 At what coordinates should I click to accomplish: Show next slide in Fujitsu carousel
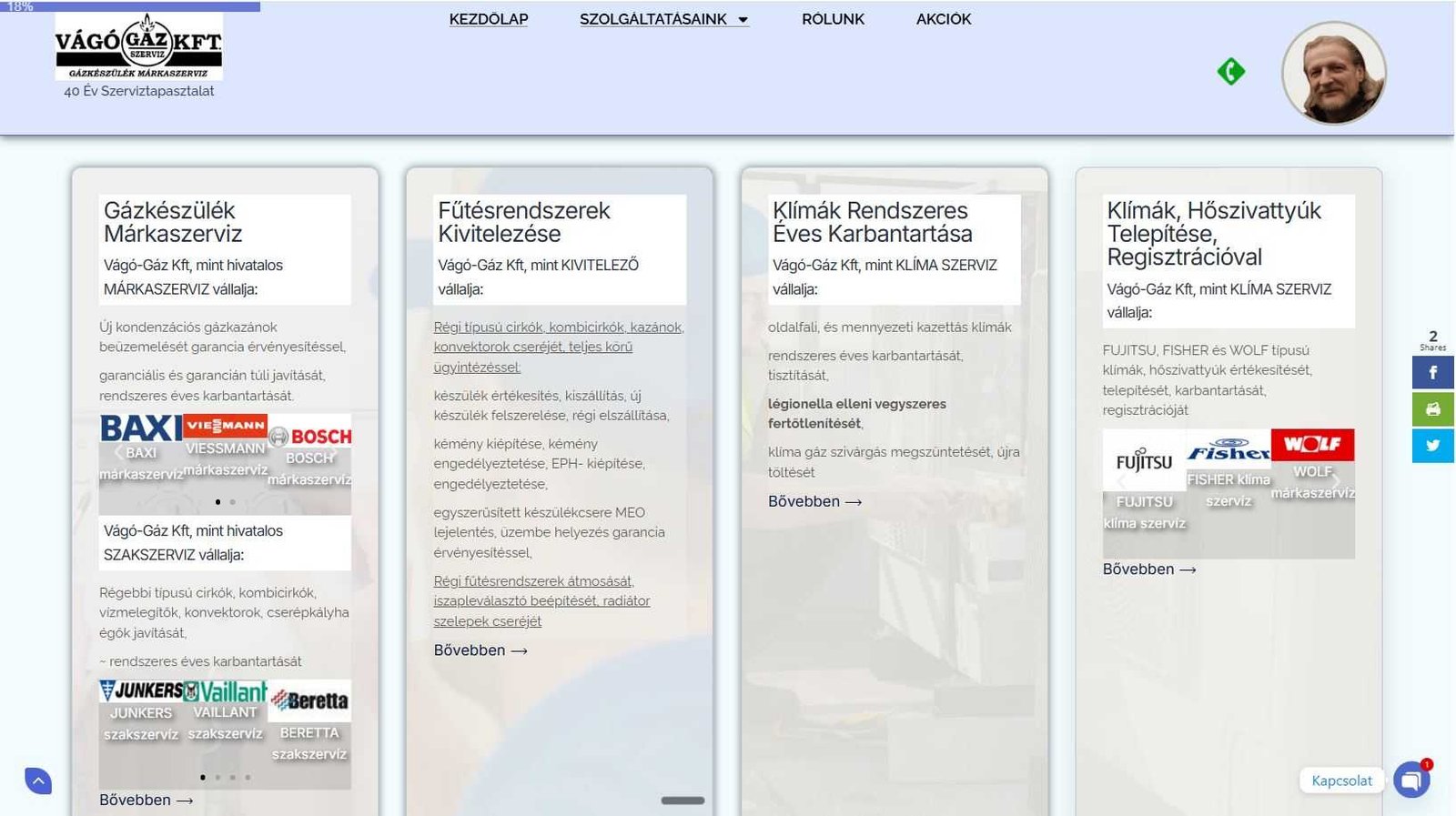click(1335, 481)
